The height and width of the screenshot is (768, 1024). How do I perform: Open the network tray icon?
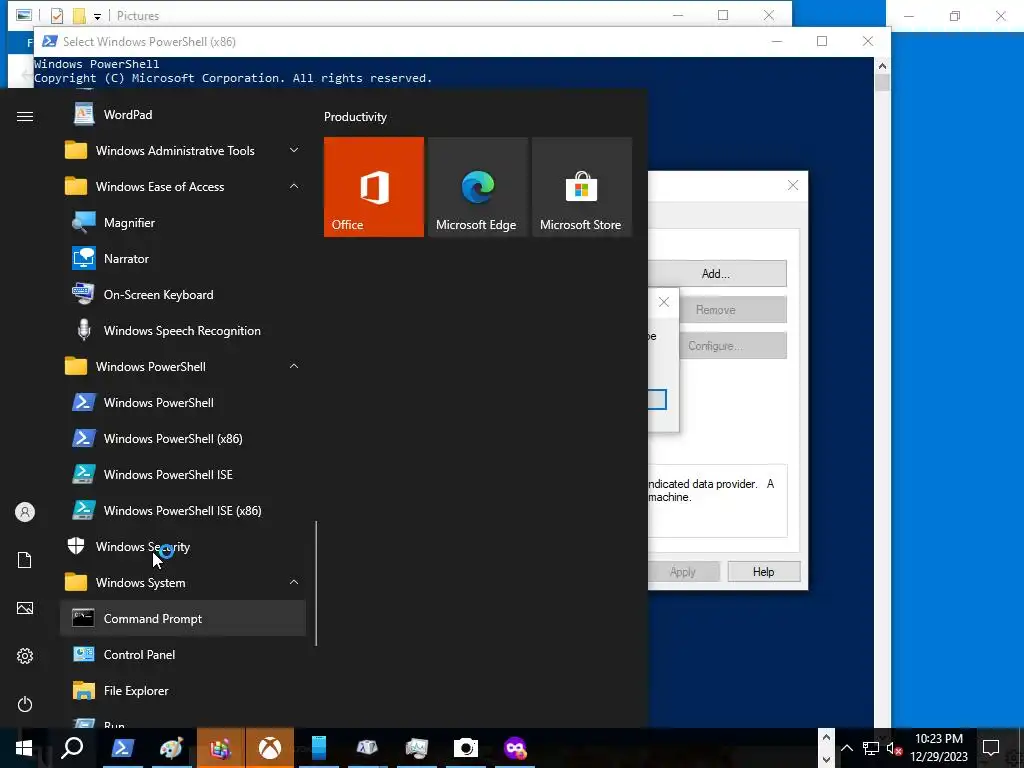coord(871,748)
